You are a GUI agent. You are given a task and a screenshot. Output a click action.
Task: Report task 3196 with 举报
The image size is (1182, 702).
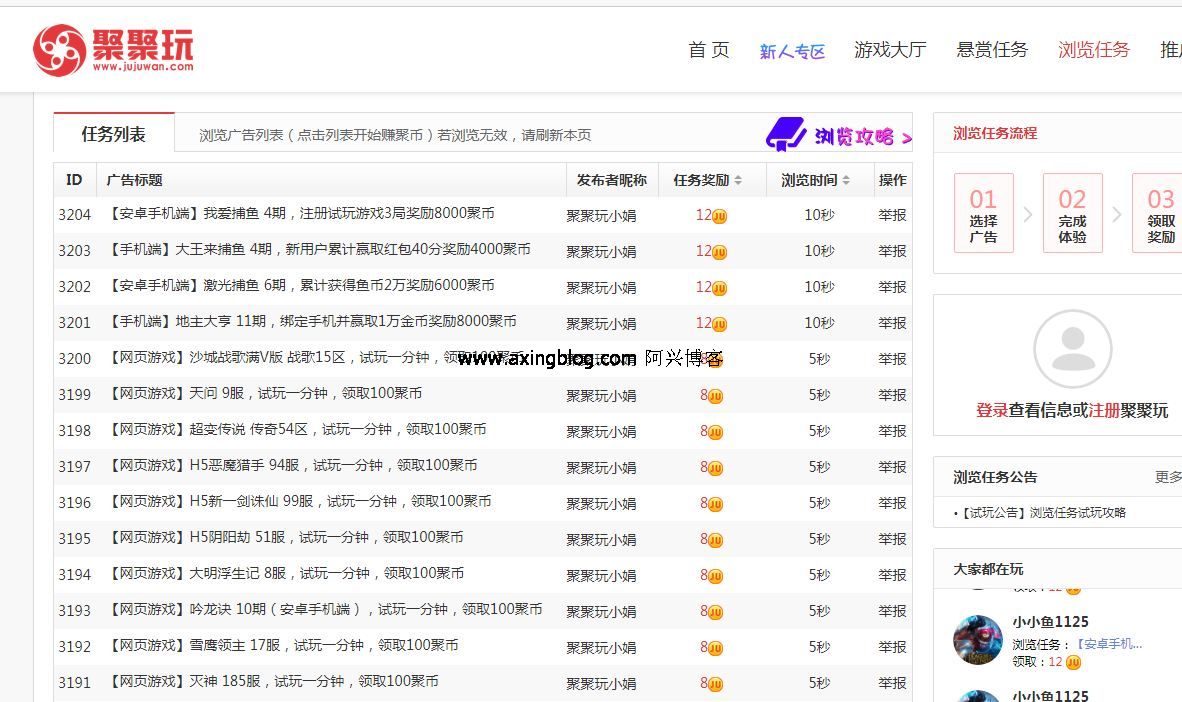[x=892, y=503]
